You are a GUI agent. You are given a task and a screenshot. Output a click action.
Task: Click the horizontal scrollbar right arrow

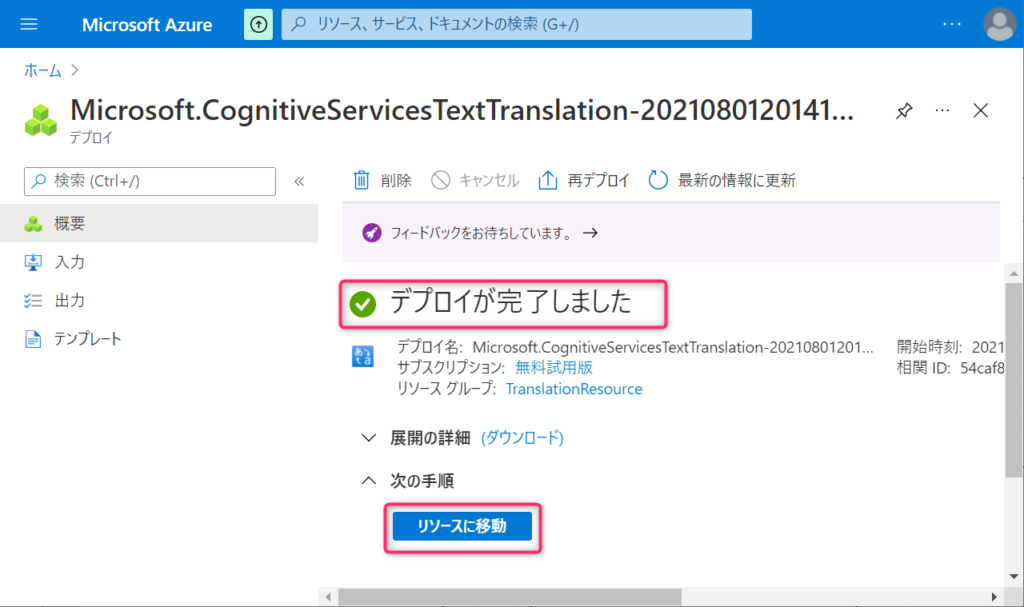[994, 597]
